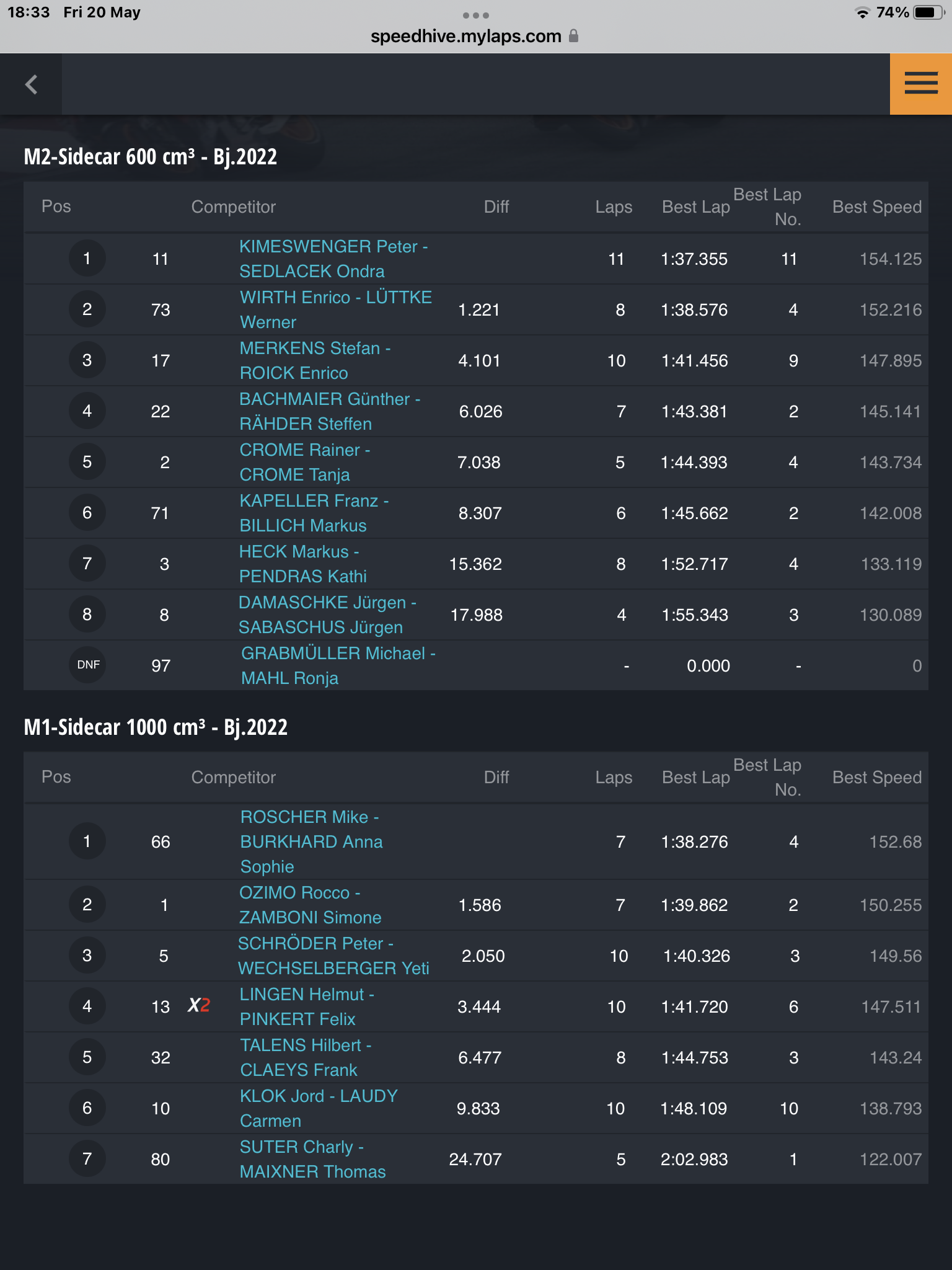Image resolution: width=952 pixels, height=1270 pixels.
Task: Select the KLOK Jord - LAUDY Carmen team
Action: tap(319, 1108)
